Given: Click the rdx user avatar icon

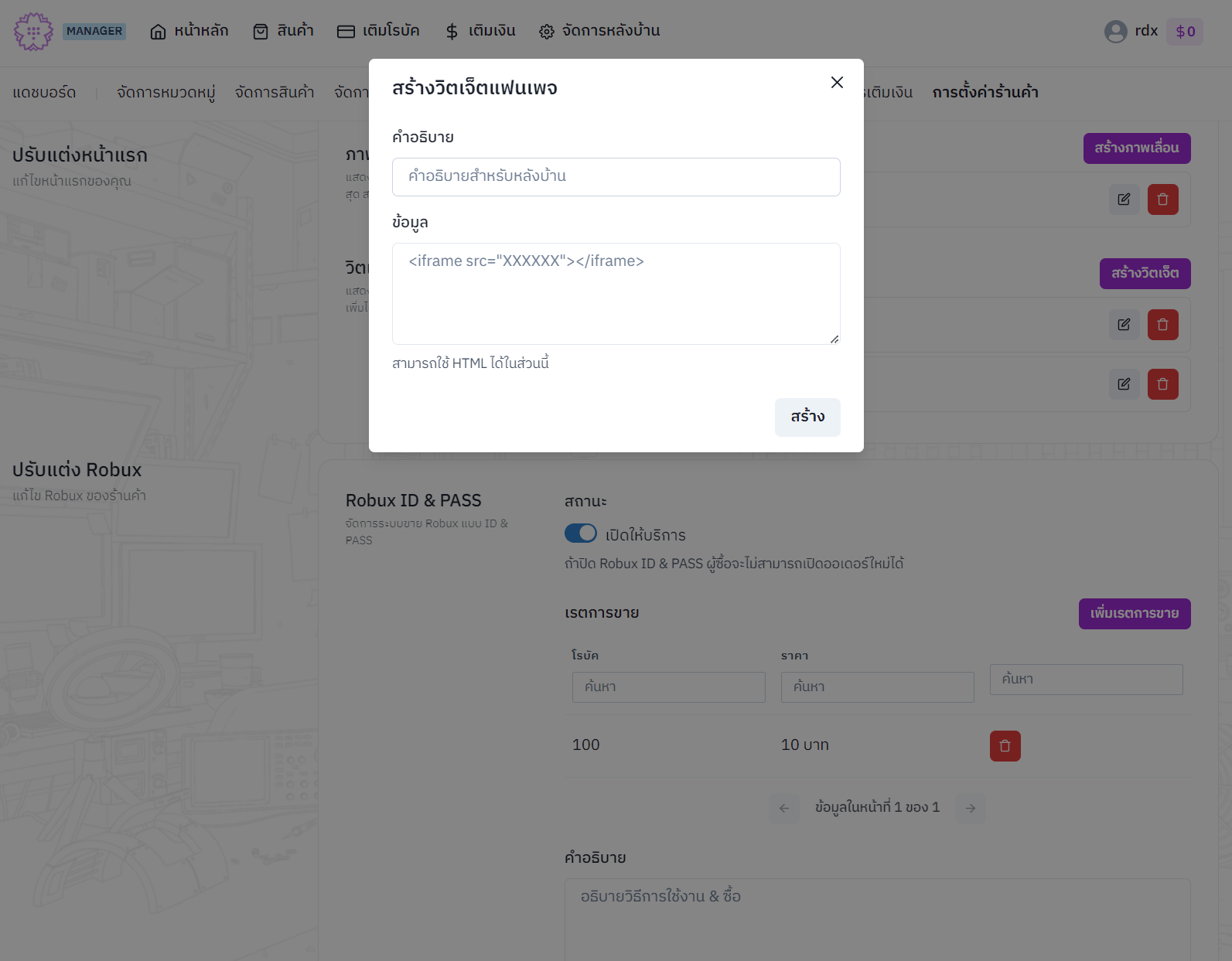Looking at the screenshot, I should [1115, 32].
